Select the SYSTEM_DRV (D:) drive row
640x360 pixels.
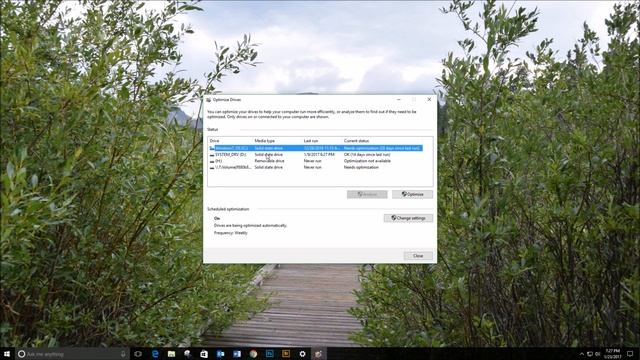316,155
